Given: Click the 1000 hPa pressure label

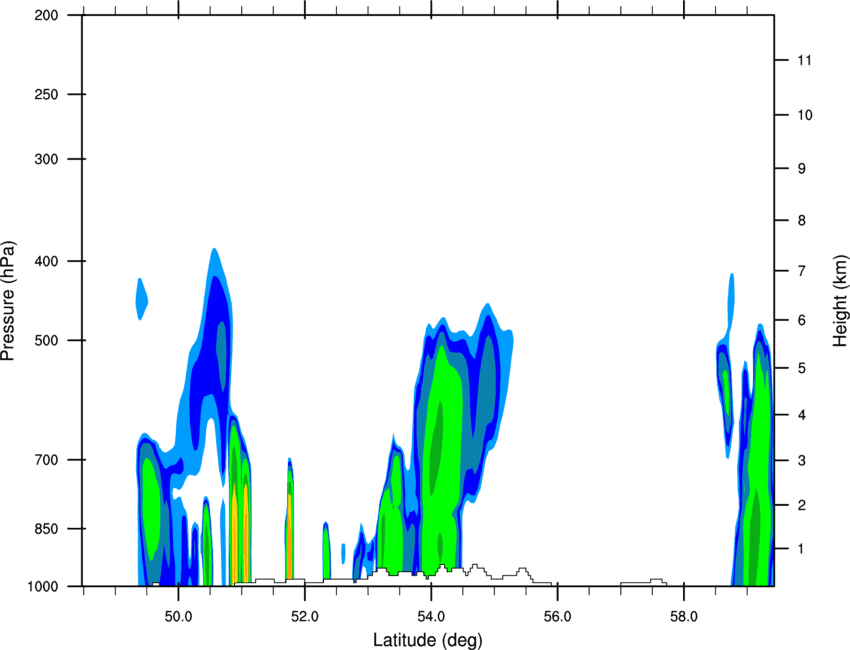Looking at the screenshot, I should coord(42,587).
